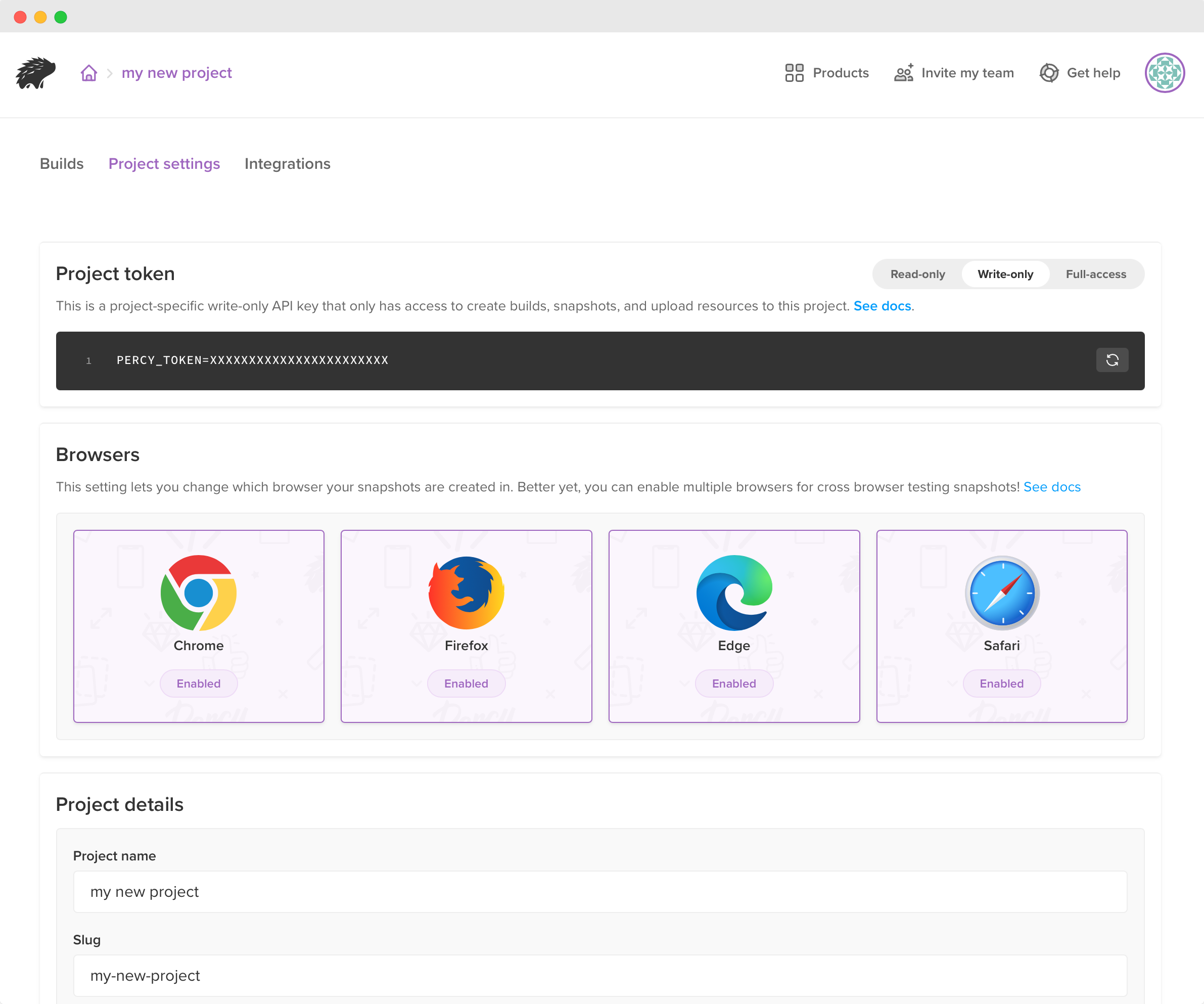Click the Slug field label
1204x1004 pixels.
[86, 940]
